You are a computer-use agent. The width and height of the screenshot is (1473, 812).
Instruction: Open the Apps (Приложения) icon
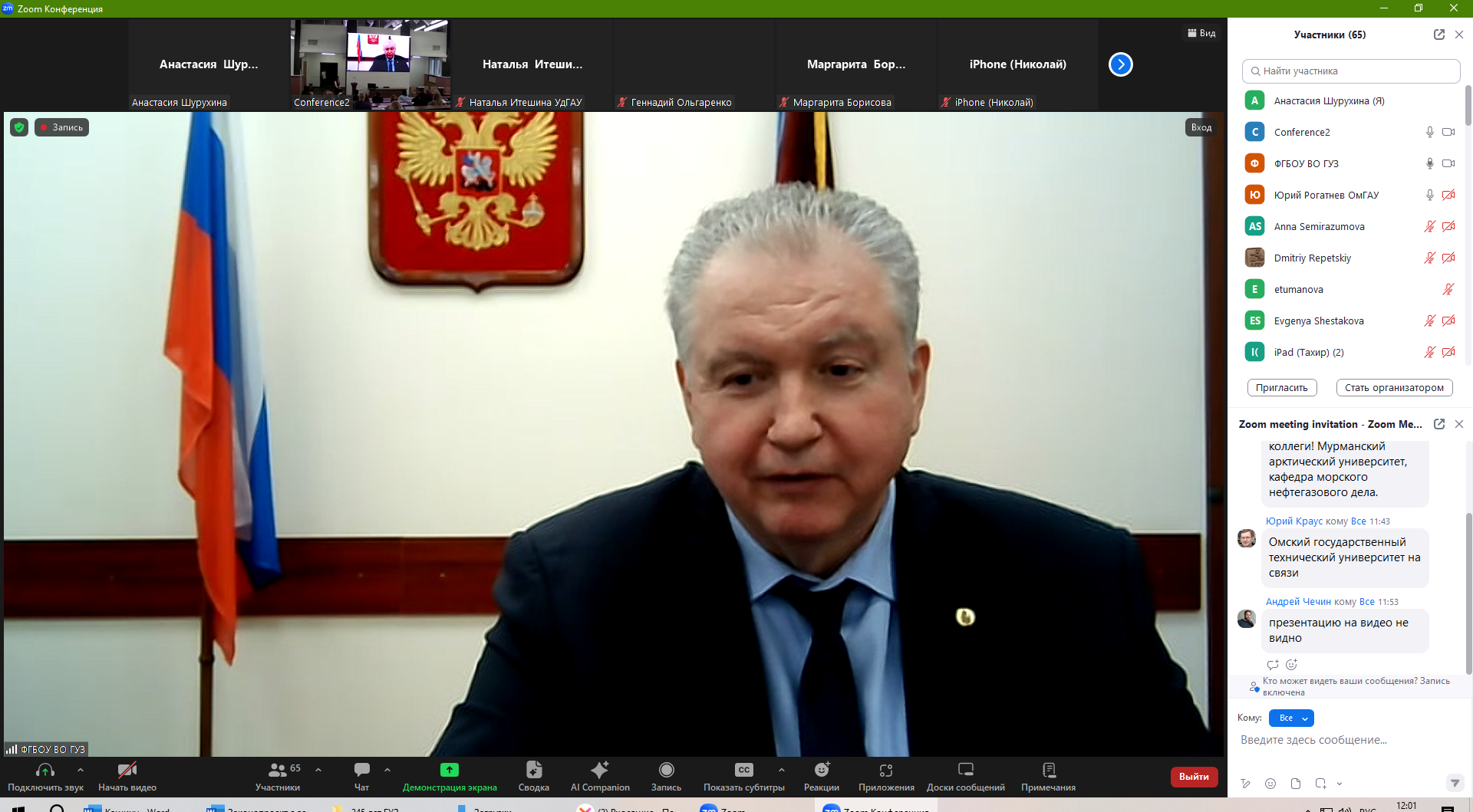(x=886, y=770)
